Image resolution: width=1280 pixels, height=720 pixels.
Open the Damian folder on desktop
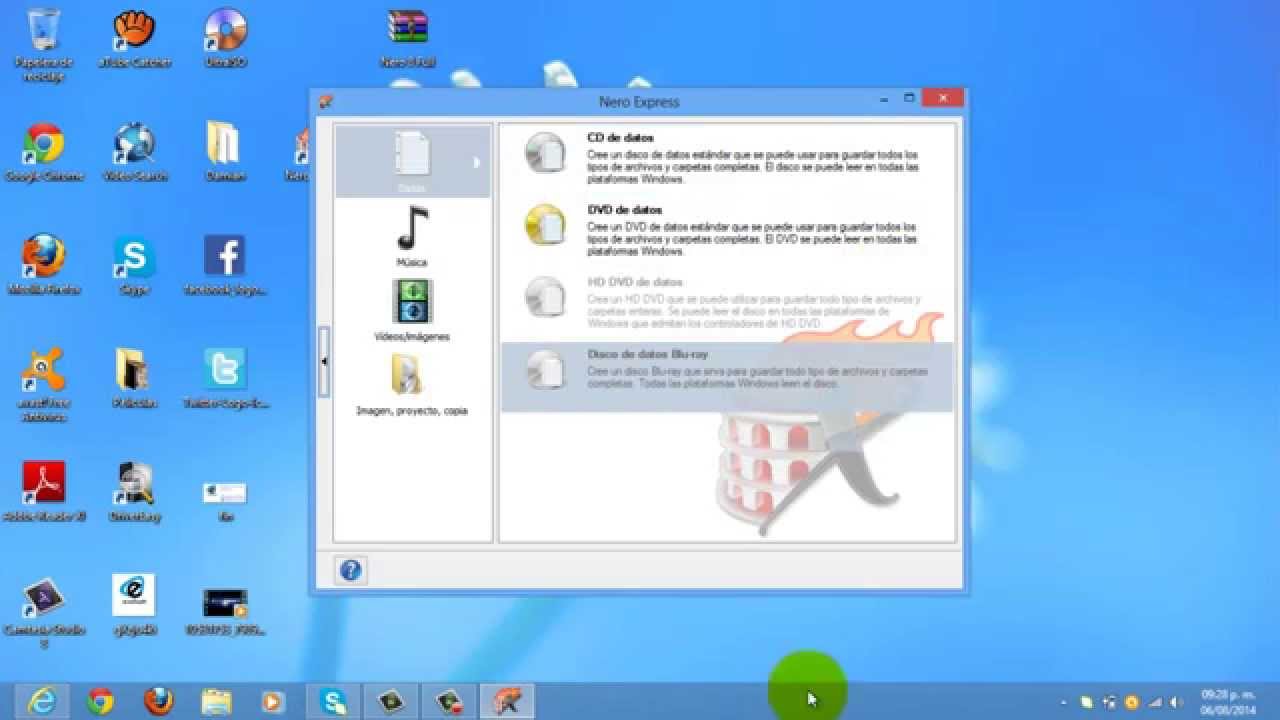[224, 153]
